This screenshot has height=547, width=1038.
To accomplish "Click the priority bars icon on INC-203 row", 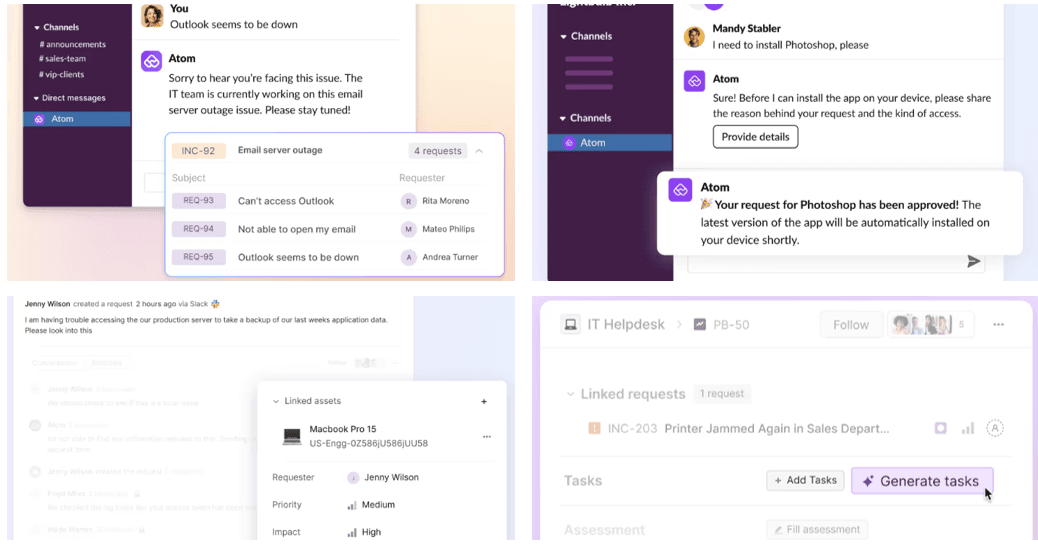I will (x=967, y=428).
